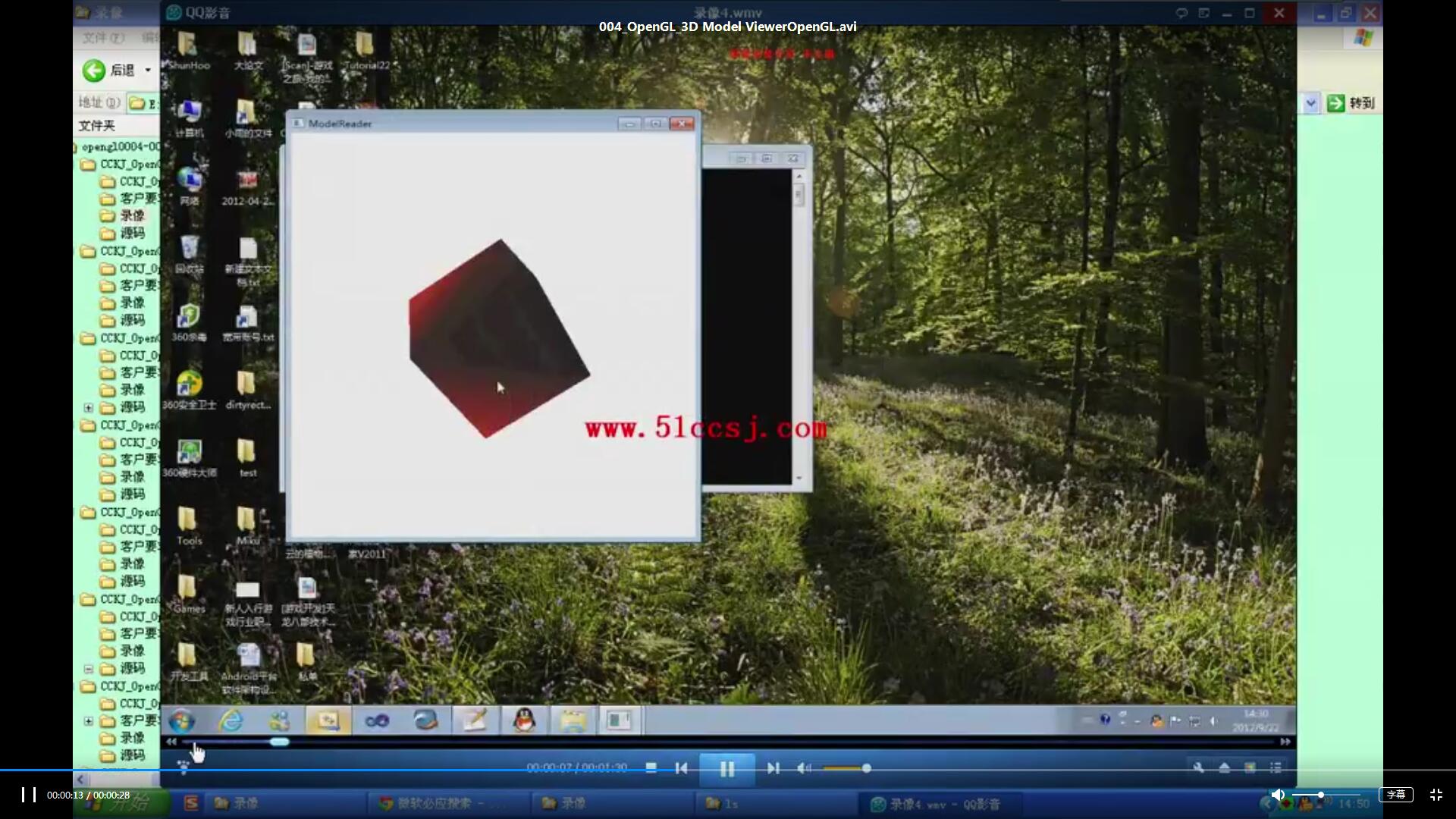This screenshot has height=819, width=1456.
Task: Collapse the 源码 folder minus sign
Action: (89, 669)
